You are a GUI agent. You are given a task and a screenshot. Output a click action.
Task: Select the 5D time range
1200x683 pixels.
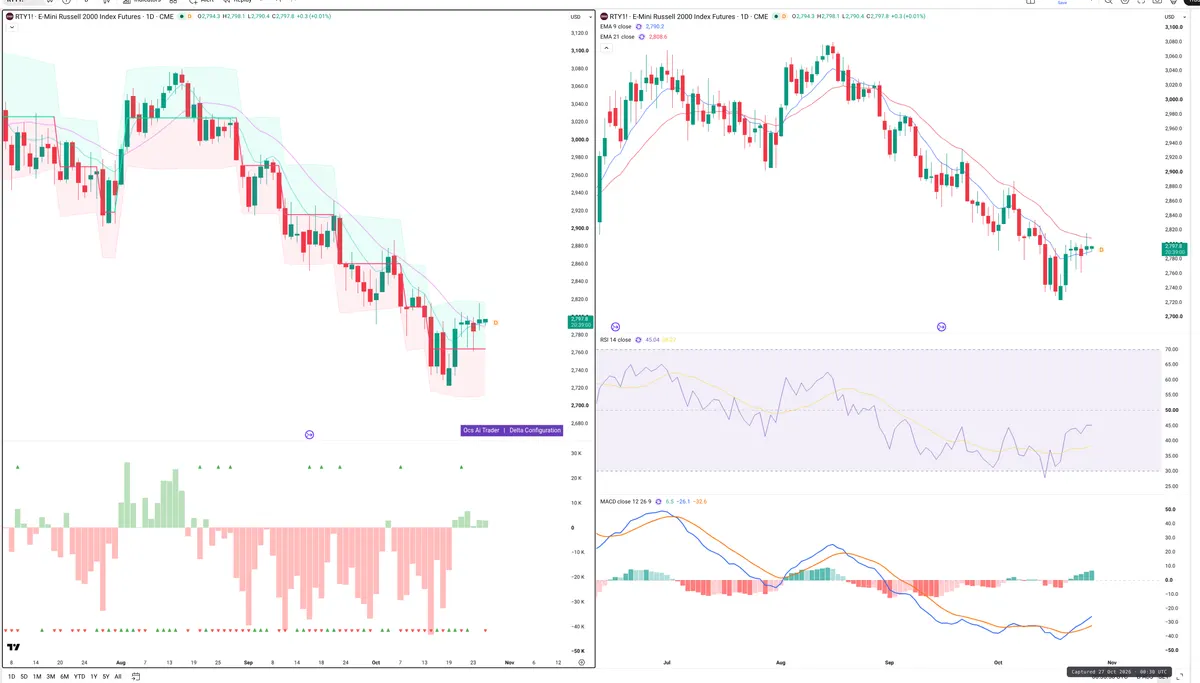pyautogui.click(x=25, y=677)
